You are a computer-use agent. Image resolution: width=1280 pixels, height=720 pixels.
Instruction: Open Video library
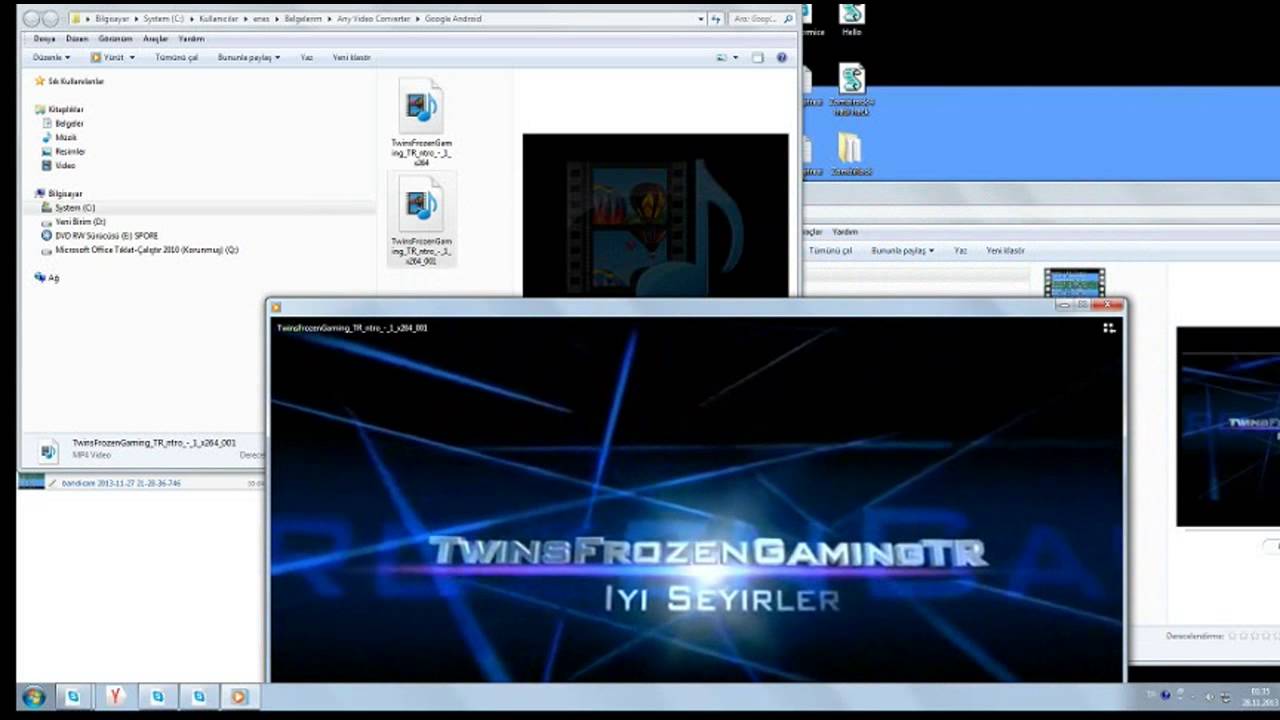[59, 165]
